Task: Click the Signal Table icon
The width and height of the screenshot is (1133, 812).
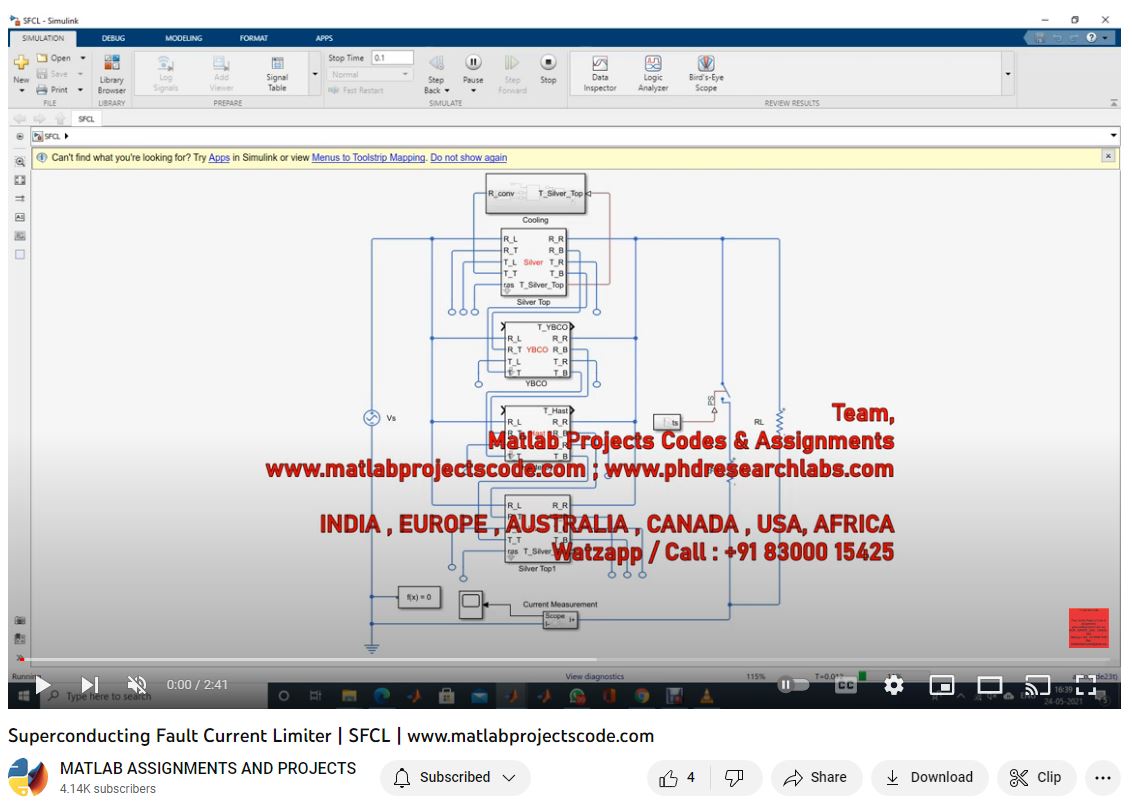Action: click(277, 72)
